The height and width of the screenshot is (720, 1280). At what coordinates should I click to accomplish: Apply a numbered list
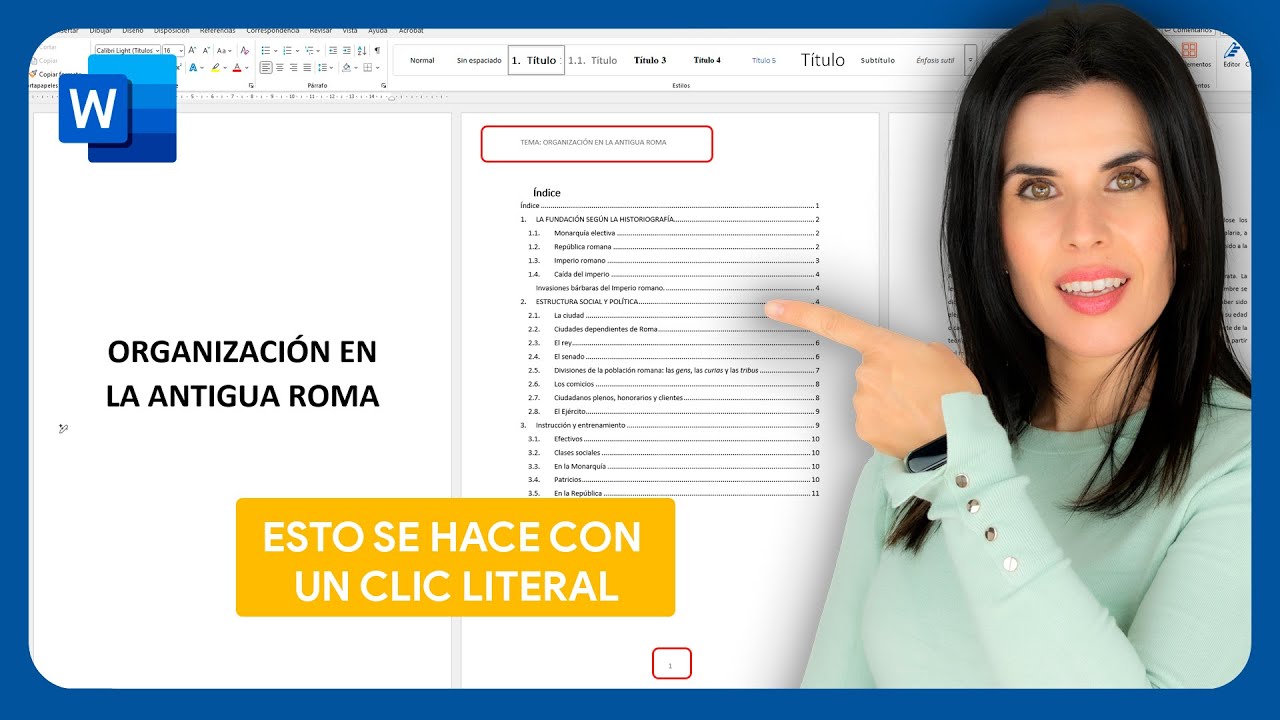click(x=287, y=50)
